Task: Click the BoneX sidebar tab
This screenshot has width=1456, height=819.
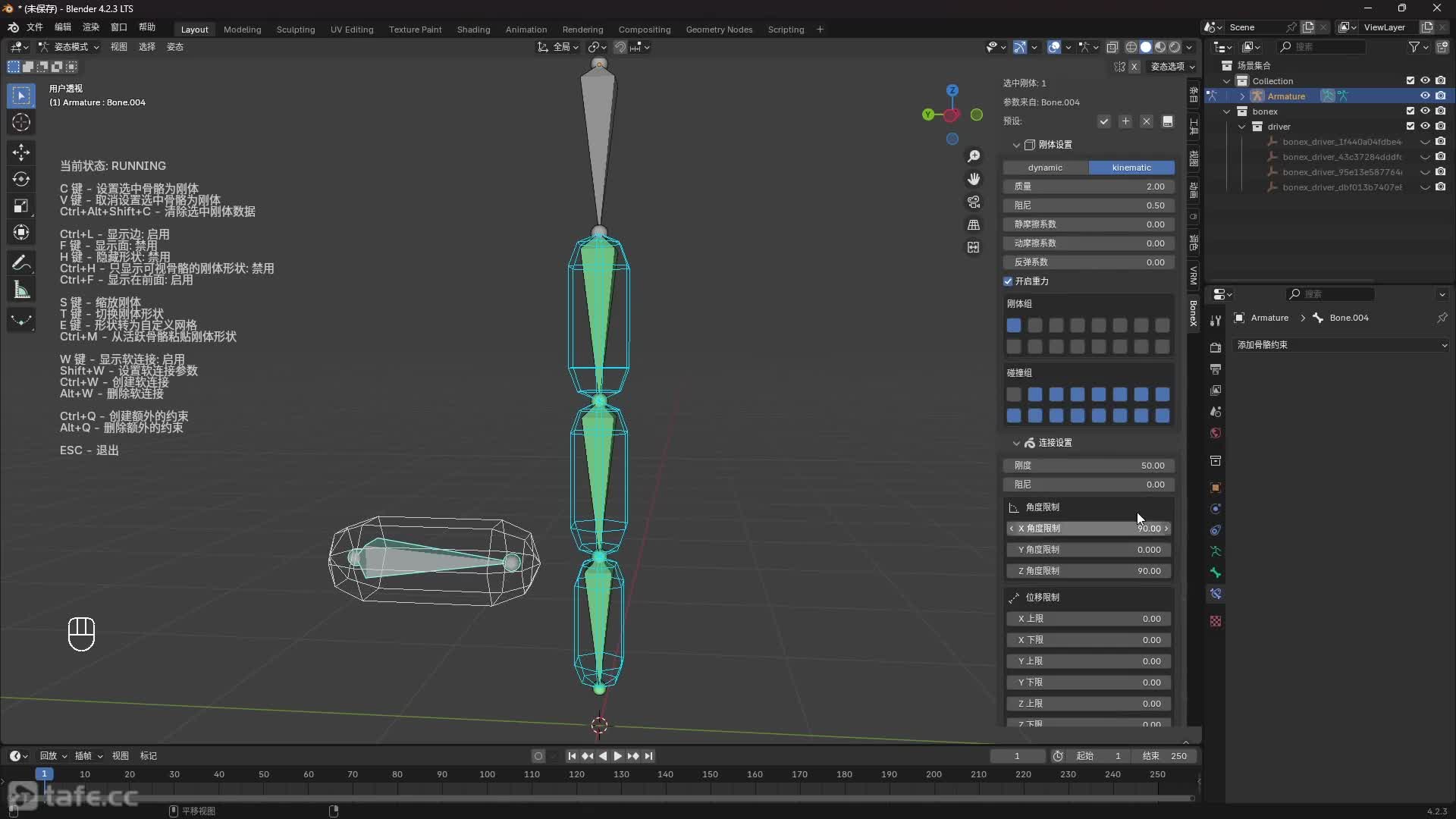Action: click(1194, 312)
